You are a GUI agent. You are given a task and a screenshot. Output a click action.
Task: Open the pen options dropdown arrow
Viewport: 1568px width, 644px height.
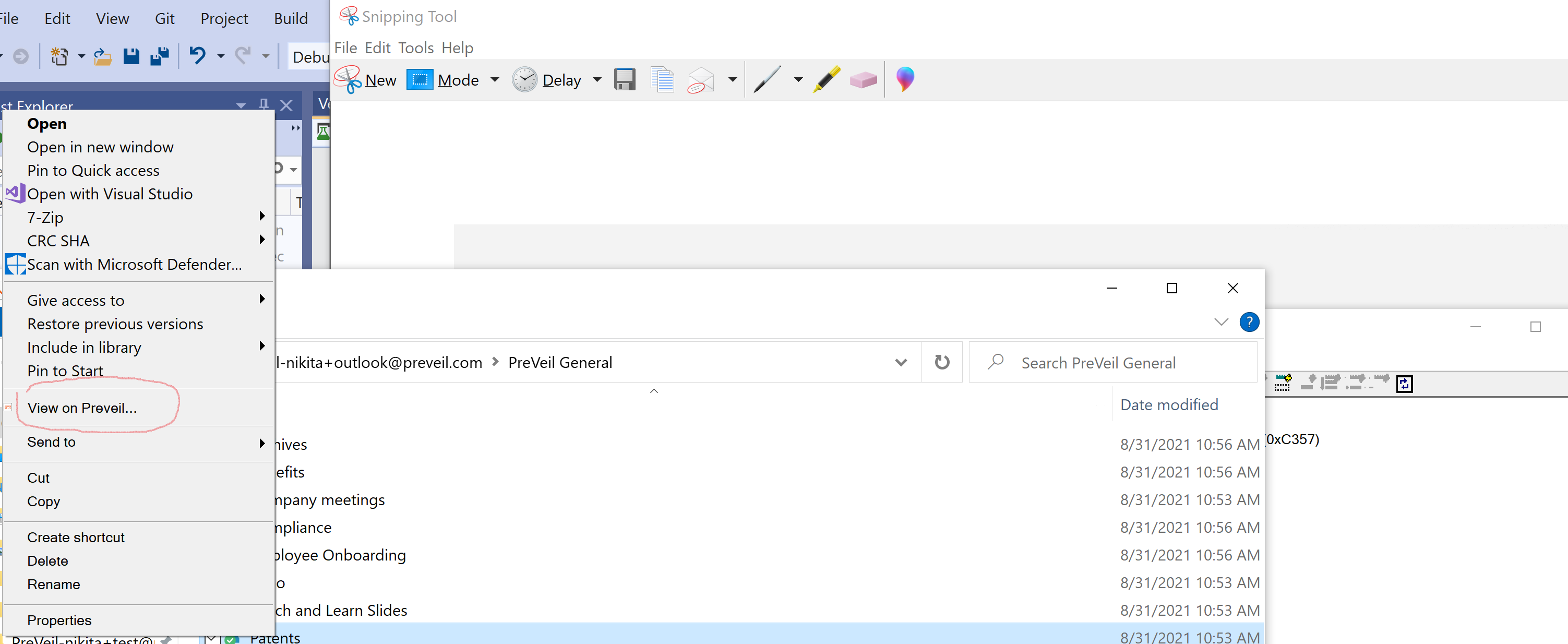click(798, 79)
